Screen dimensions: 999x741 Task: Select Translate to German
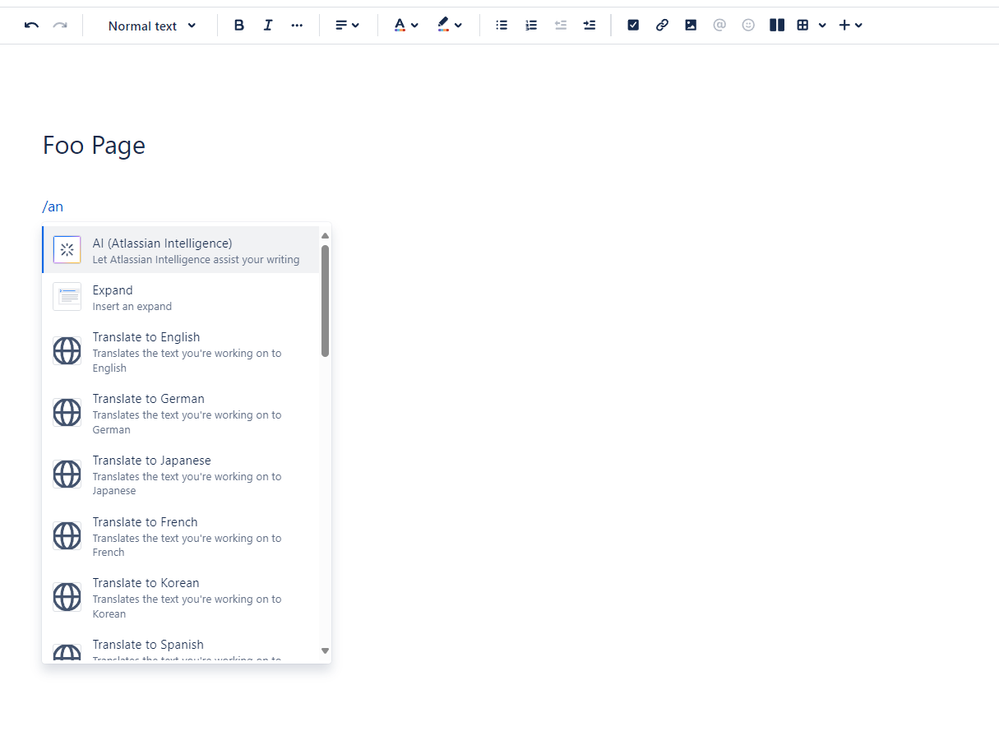click(x=180, y=413)
